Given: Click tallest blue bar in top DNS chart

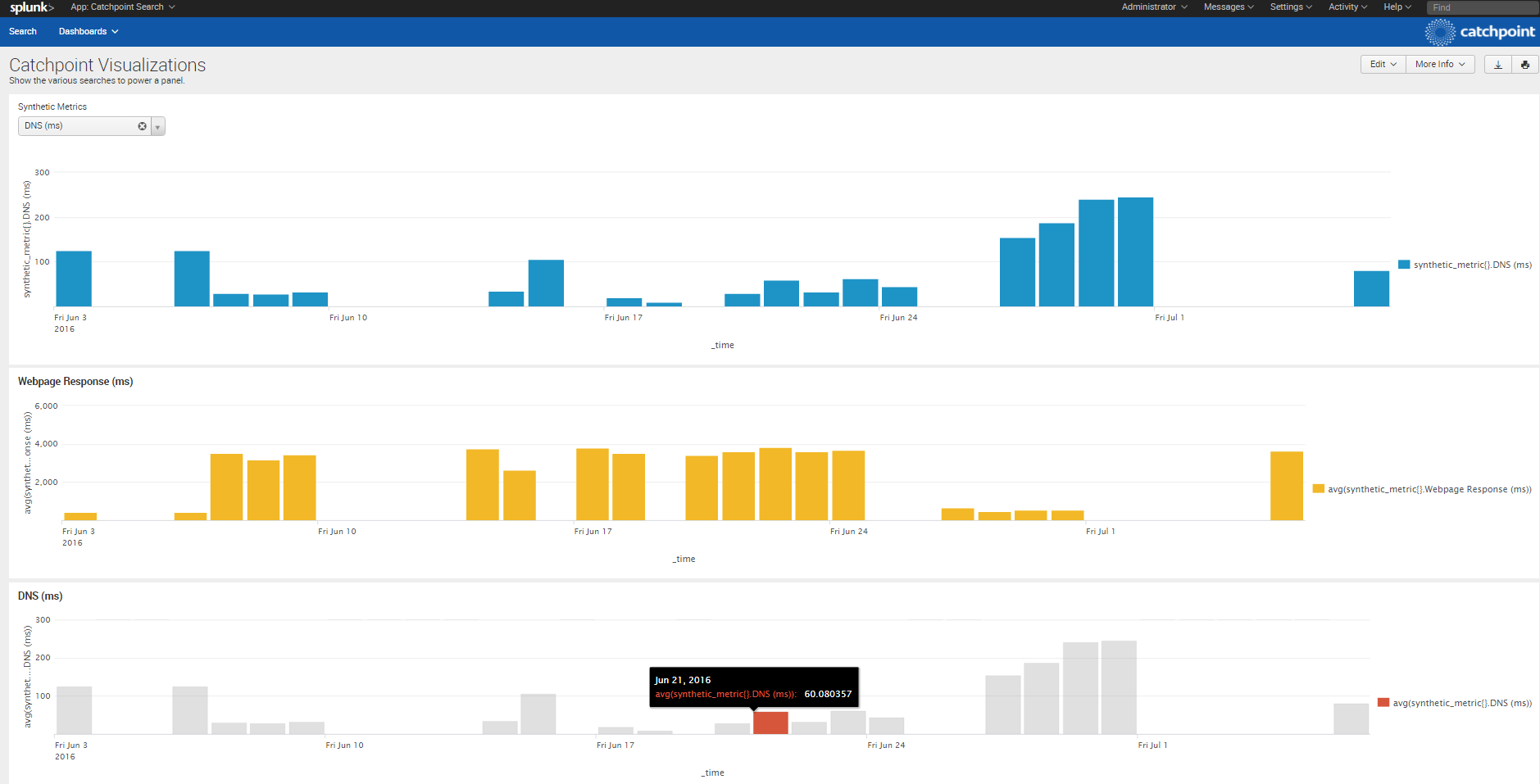Looking at the screenshot, I should coord(1135,252).
